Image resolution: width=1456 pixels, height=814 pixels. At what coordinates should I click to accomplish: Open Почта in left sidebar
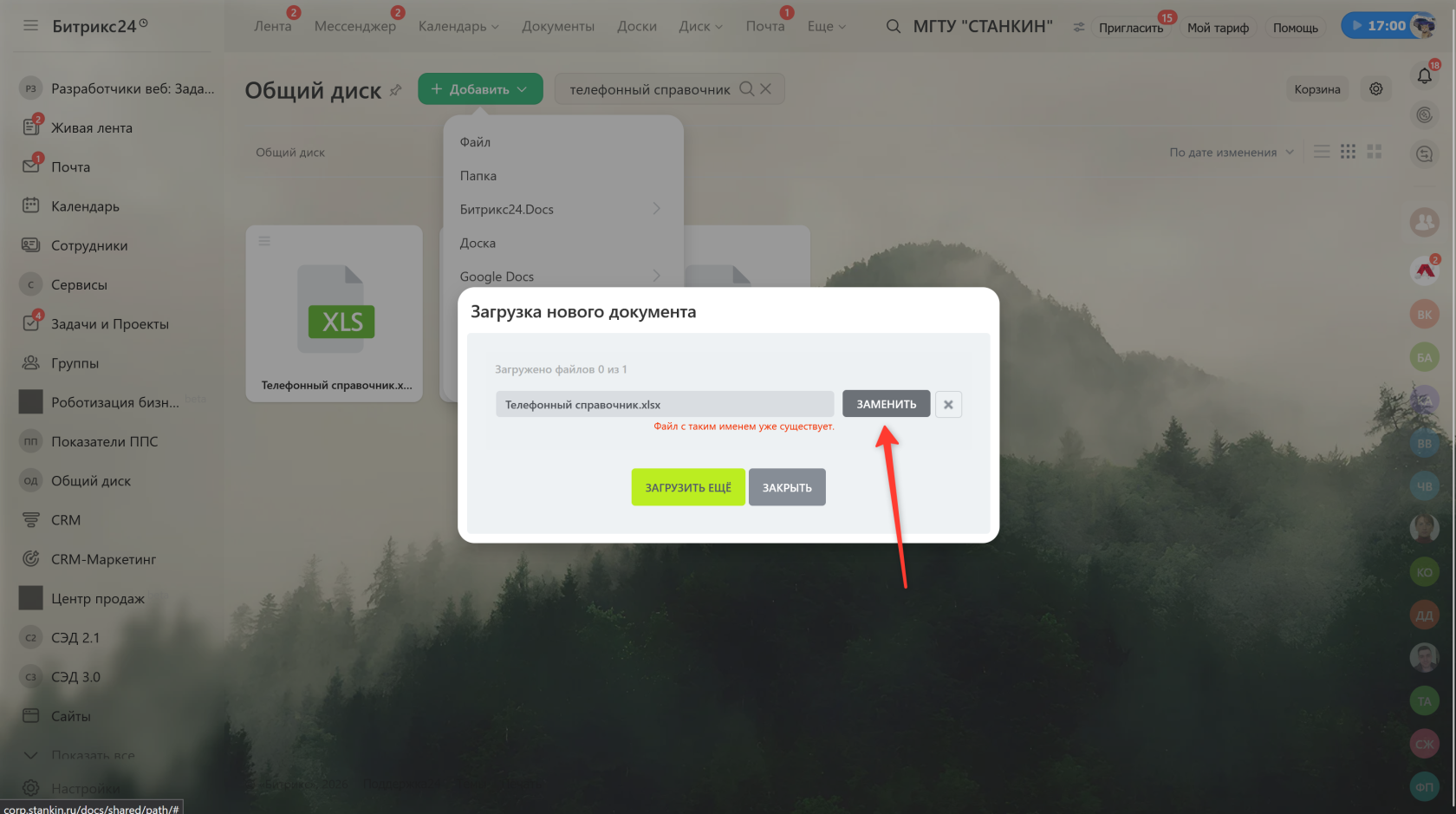[x=71, y=167]
